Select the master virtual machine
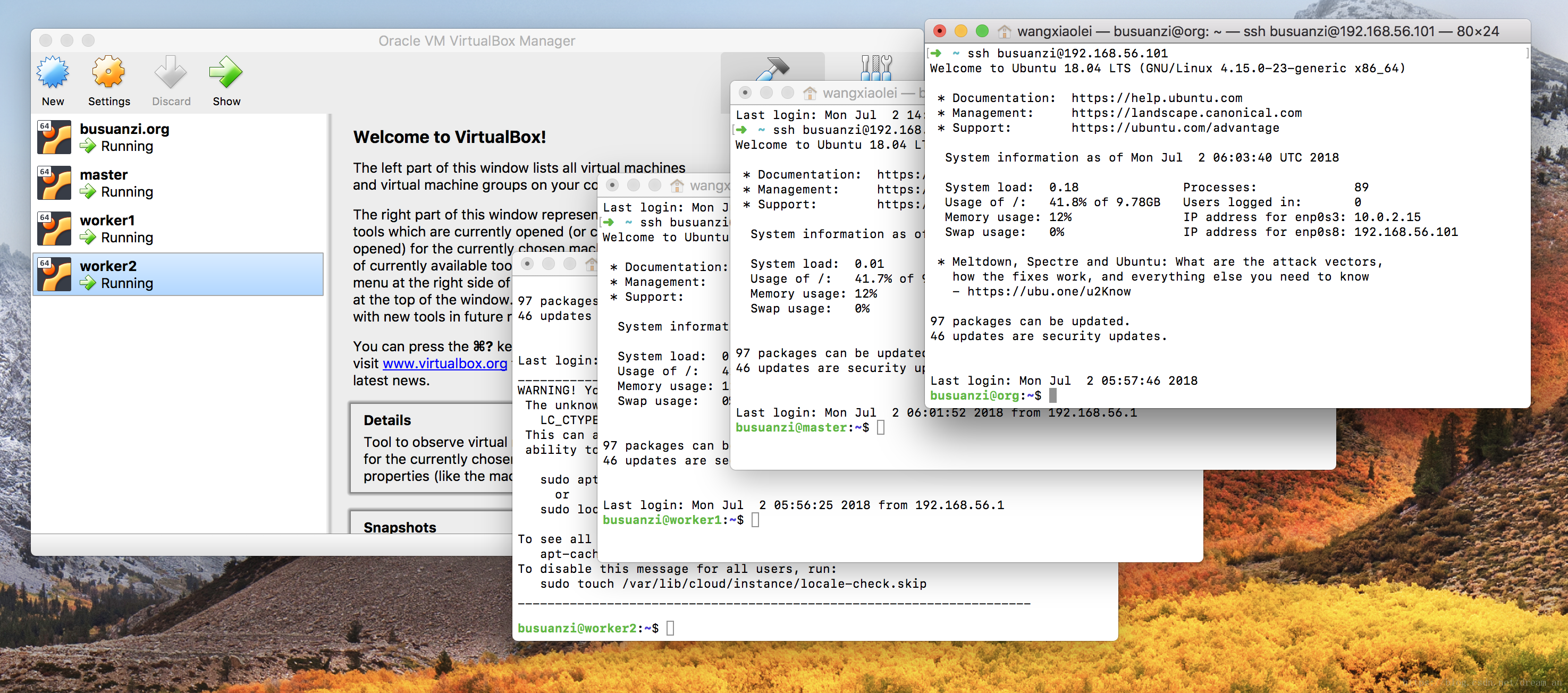 (x=178, y=183)
